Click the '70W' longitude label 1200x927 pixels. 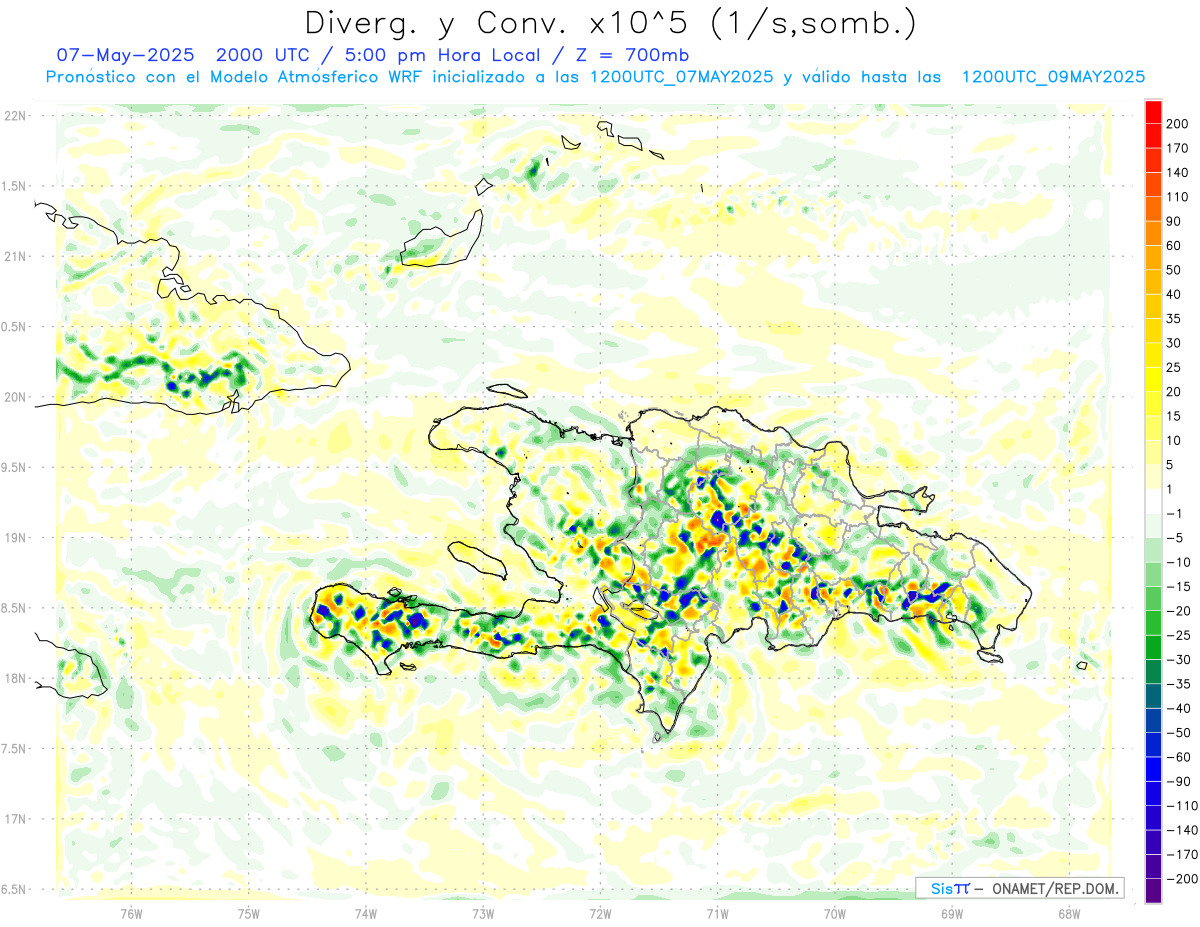(x=835, y=912)
